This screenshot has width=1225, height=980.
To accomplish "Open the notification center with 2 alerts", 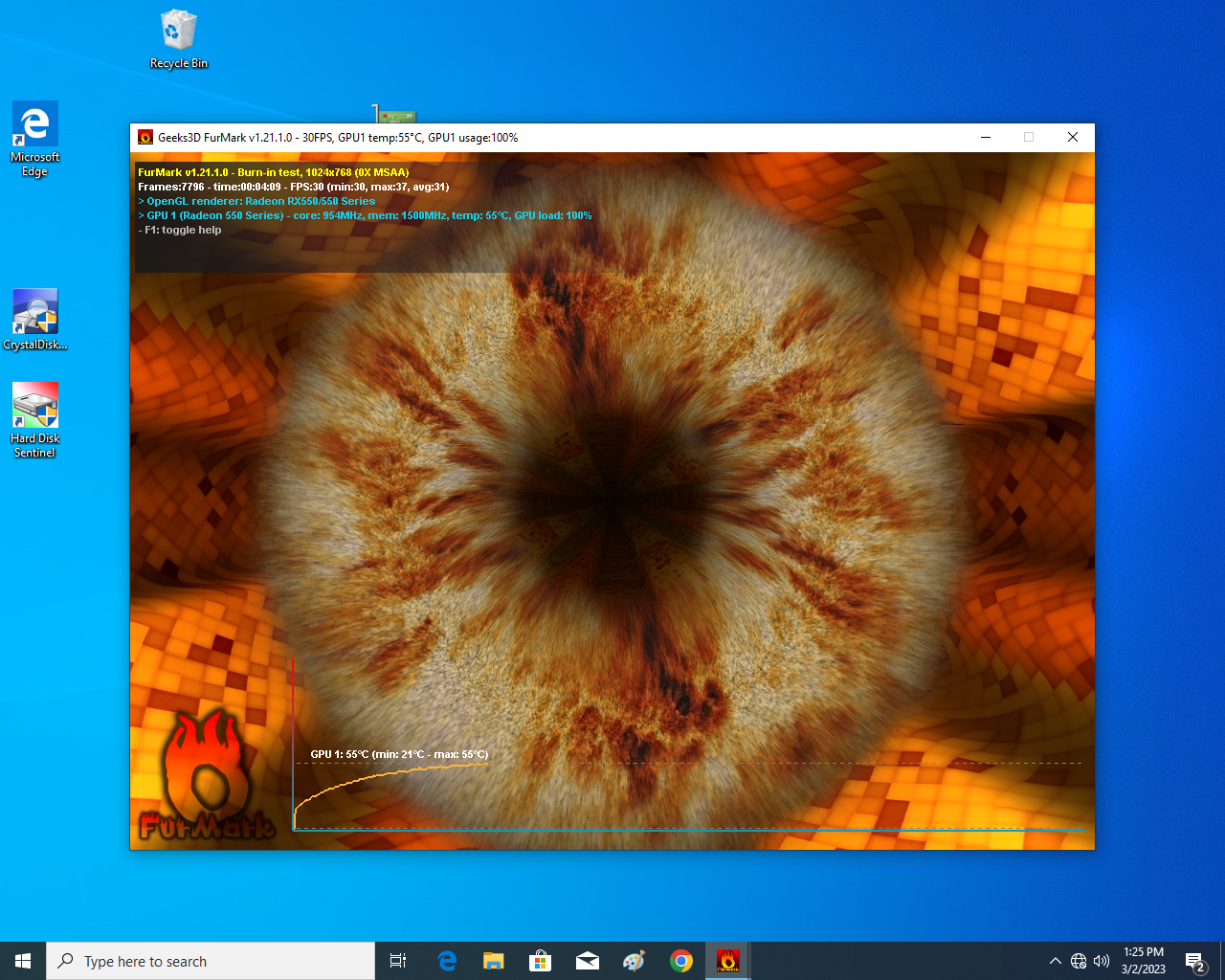I will 1194,961.
